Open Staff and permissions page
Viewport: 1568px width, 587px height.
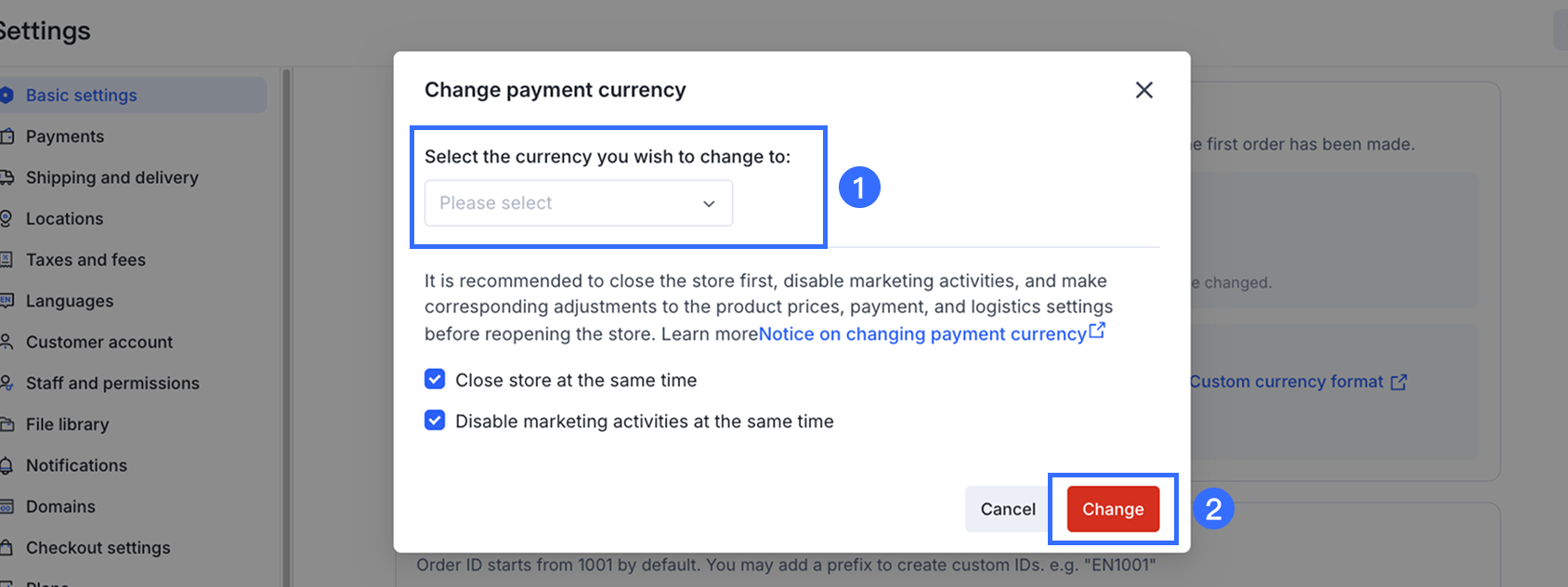pos(112,384)
